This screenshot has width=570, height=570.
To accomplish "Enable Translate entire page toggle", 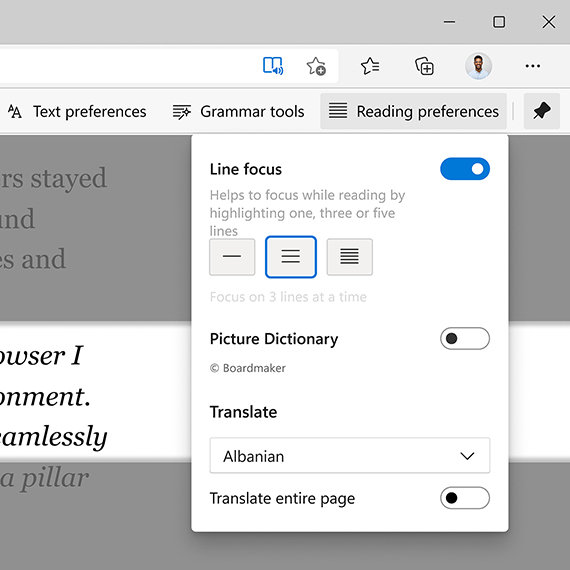I will click(x=465, y=498).
